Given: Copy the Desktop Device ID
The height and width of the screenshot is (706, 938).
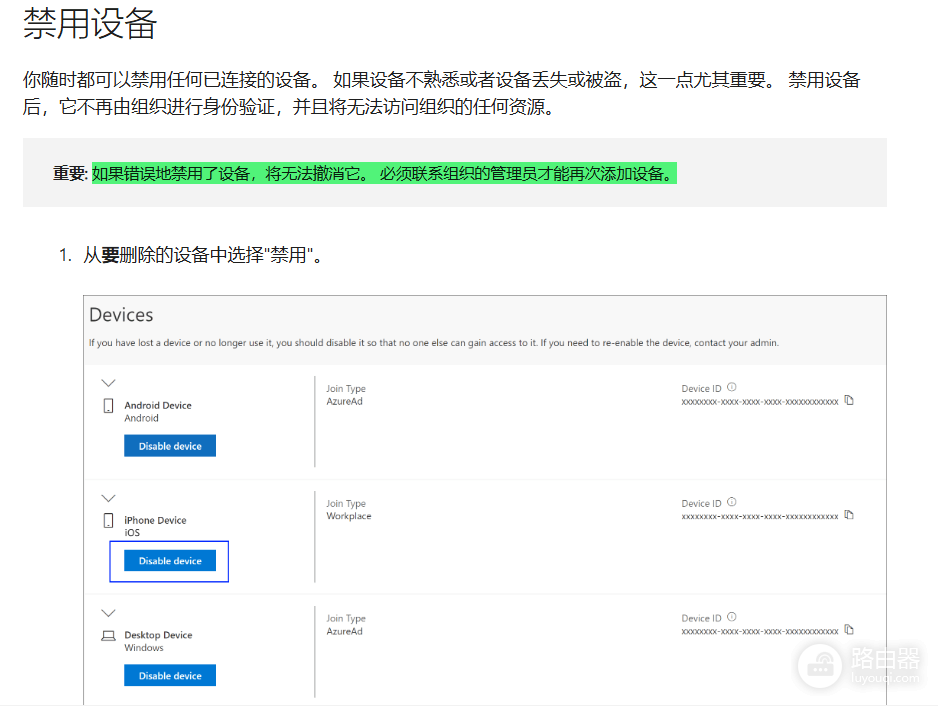Looking at the screenshot, I should [x=849, y=629].
